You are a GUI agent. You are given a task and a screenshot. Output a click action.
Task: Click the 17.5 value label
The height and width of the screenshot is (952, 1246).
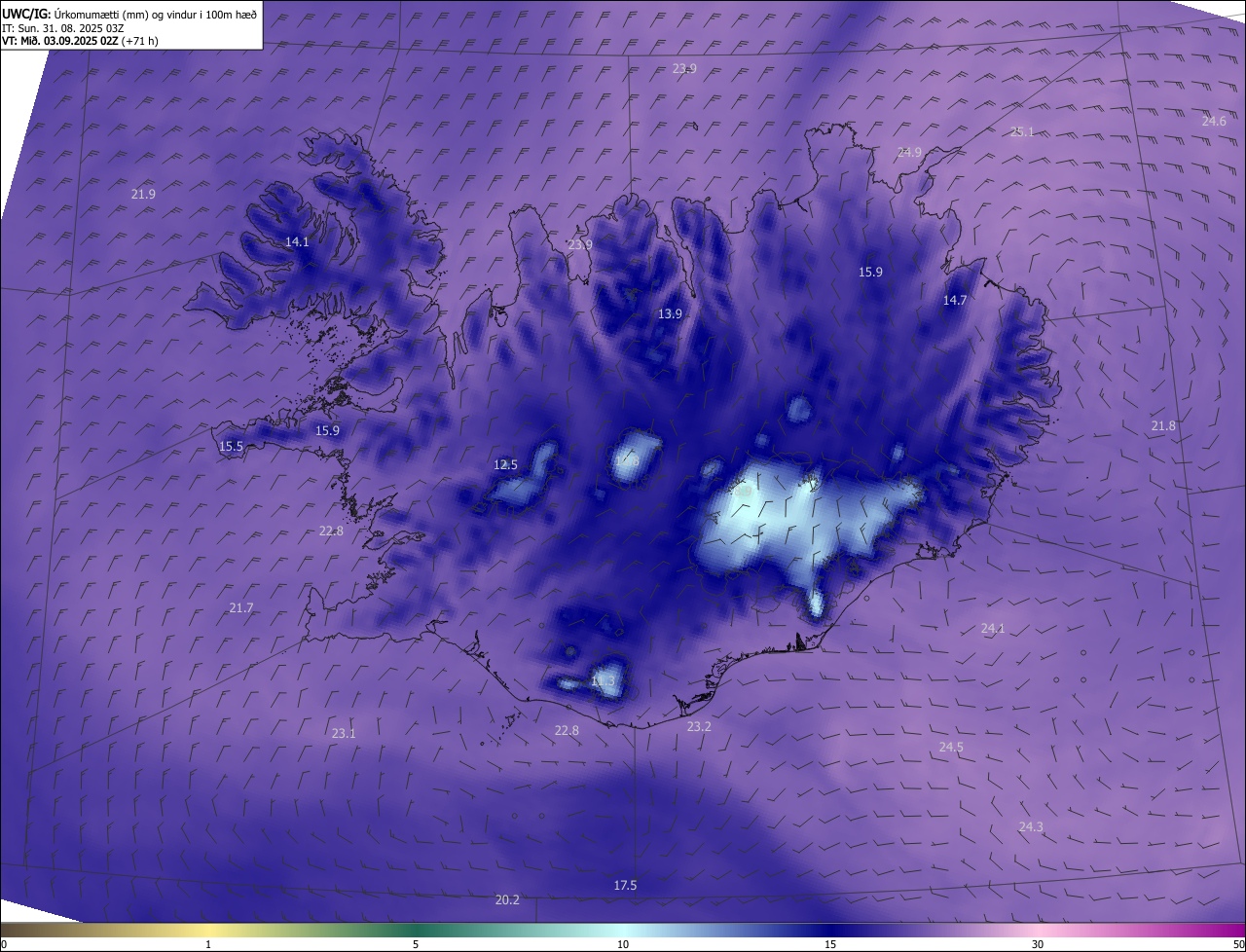625,885
